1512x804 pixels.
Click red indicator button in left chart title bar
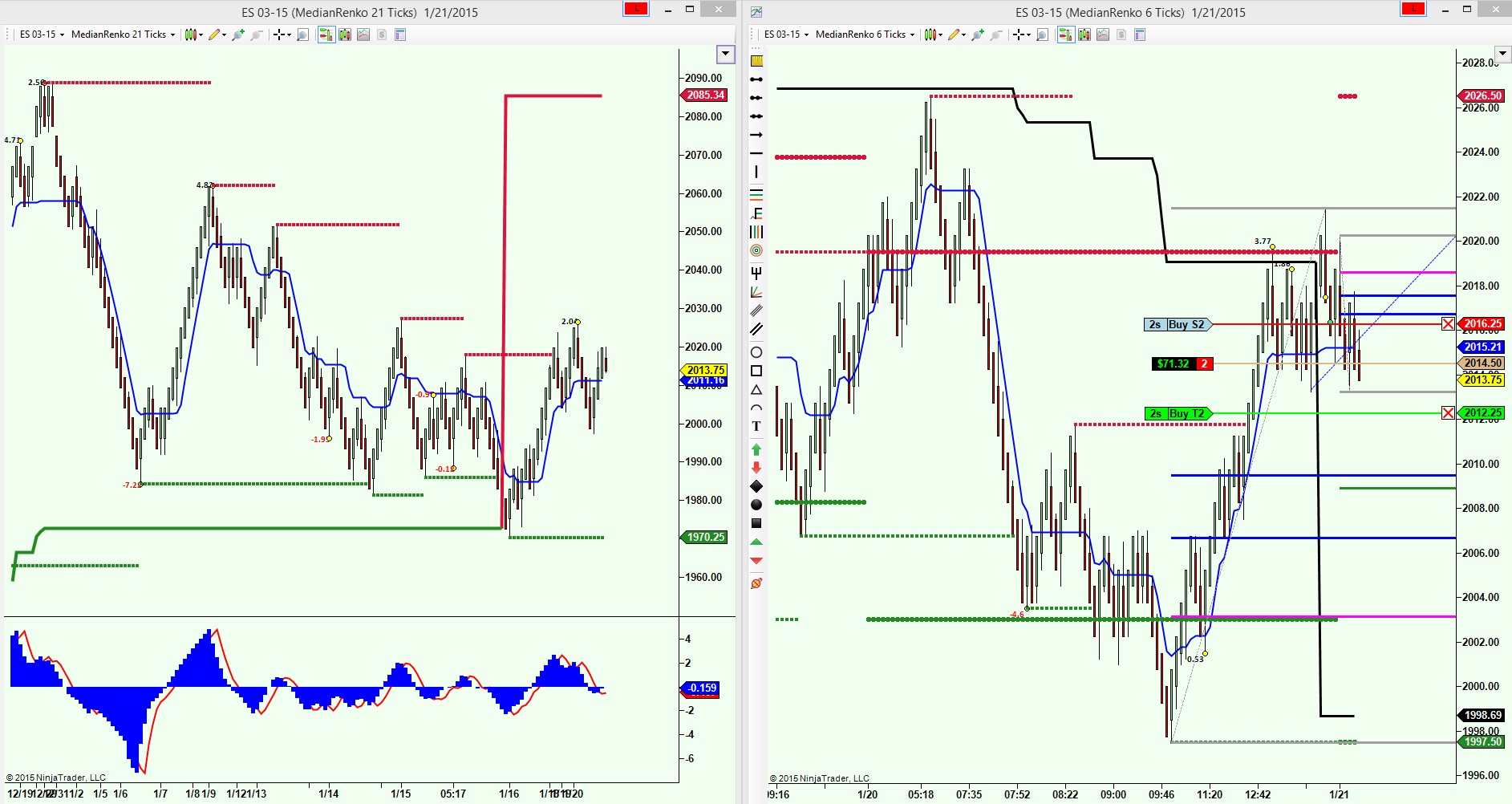[x=636, y=9]
